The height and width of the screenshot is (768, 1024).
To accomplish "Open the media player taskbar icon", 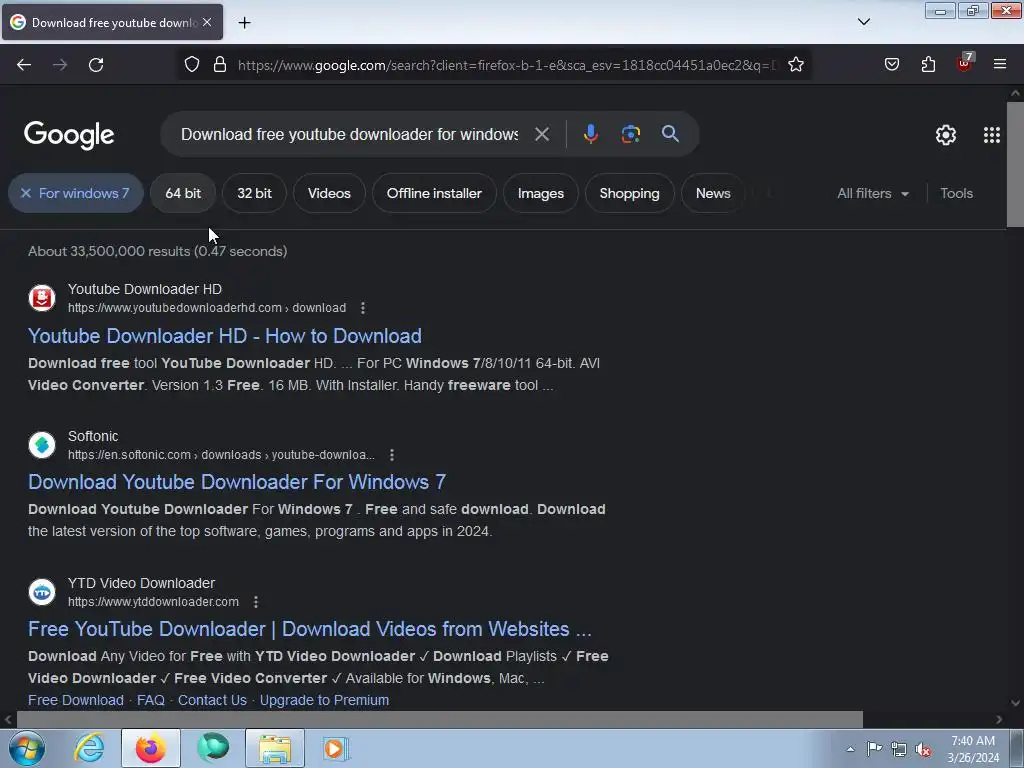I will (x=335, y=748).
